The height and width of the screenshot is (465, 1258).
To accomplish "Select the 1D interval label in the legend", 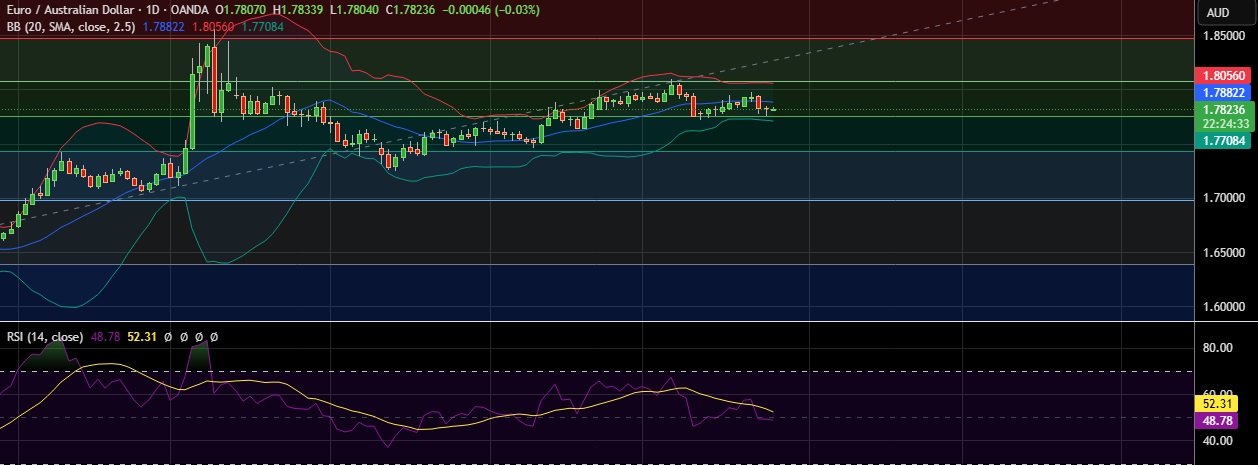I will (x=158, y=10).
